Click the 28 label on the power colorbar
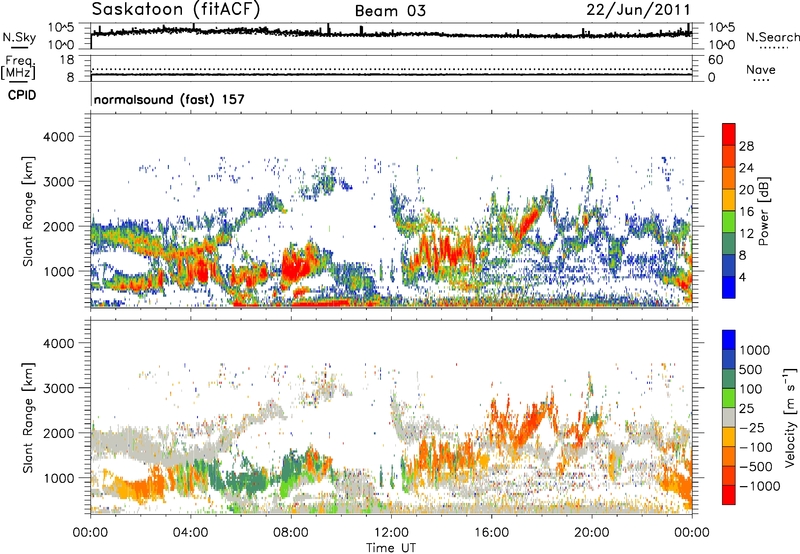This screenshot has width=800, height=554. tap(746, 146)
